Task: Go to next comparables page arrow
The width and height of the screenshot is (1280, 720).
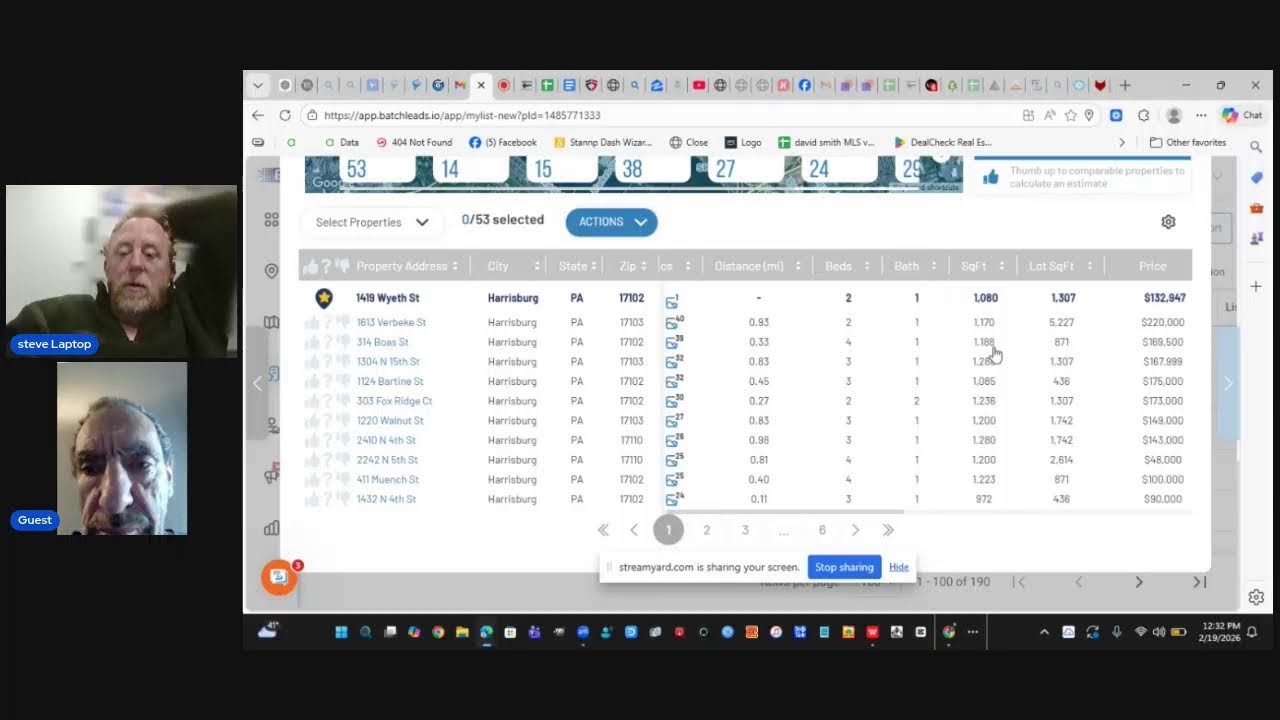Action: [855, 530]
